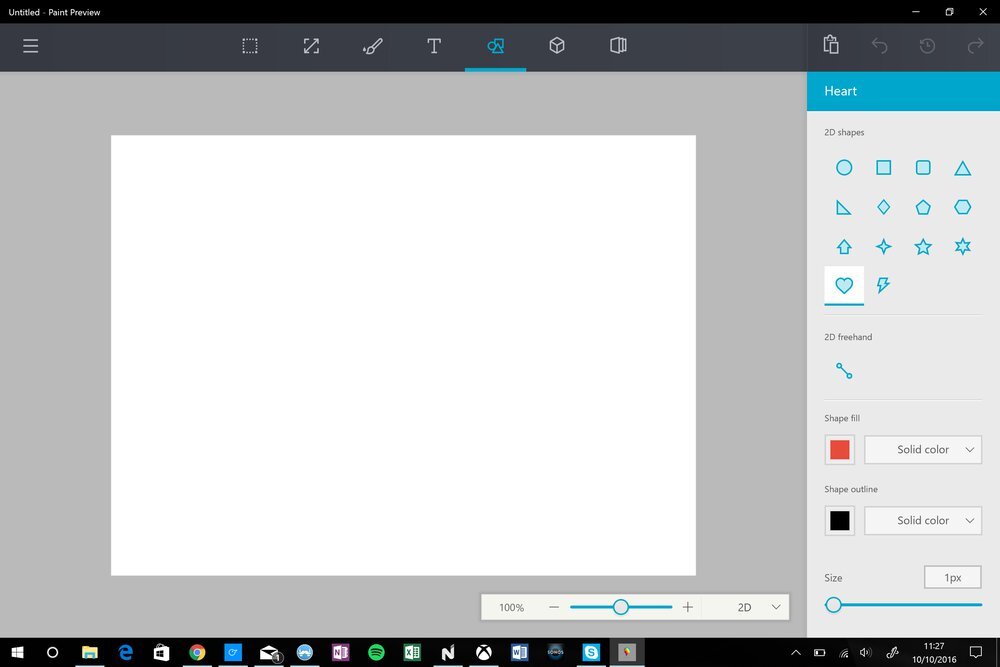Pick the lightning bolt shape
The height and width of the screenshot is (667, 1000).
pyautogui.click(x=883, y=285)
